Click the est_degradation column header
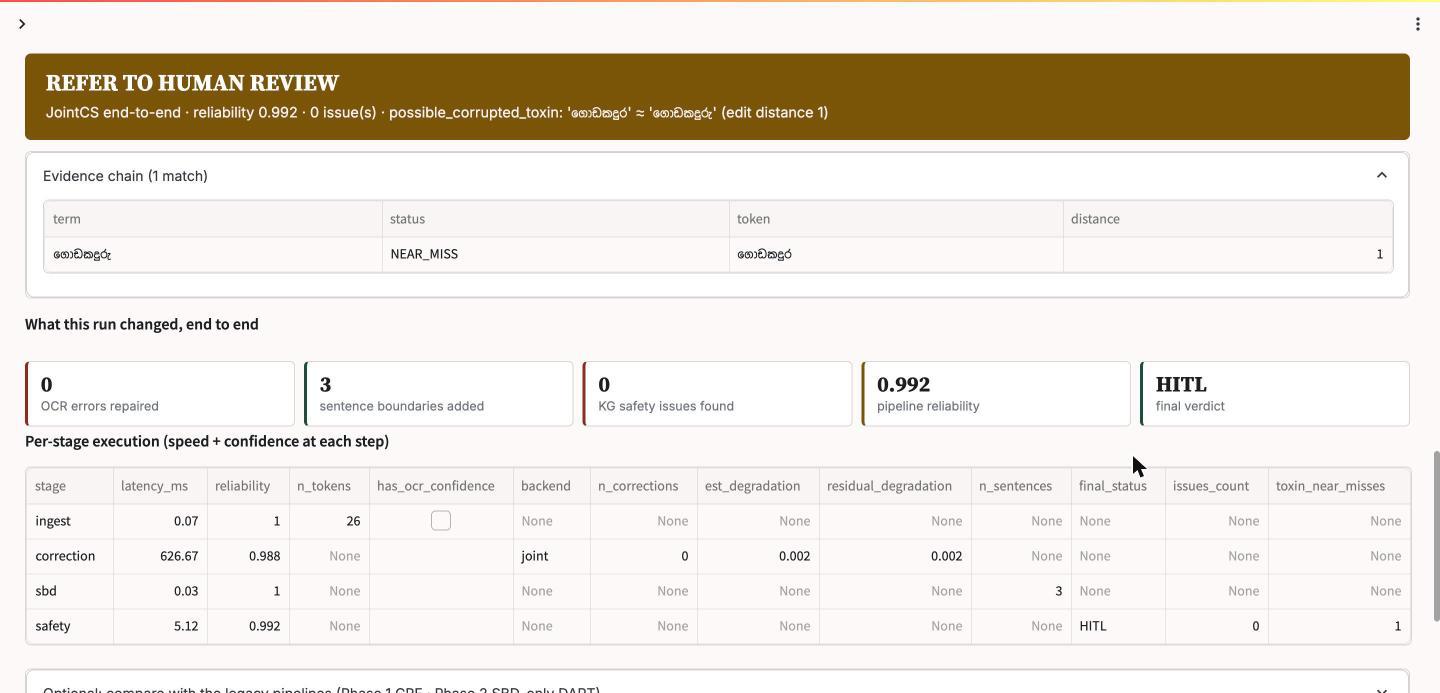The image size is (1440, 693). click(758, 486)
